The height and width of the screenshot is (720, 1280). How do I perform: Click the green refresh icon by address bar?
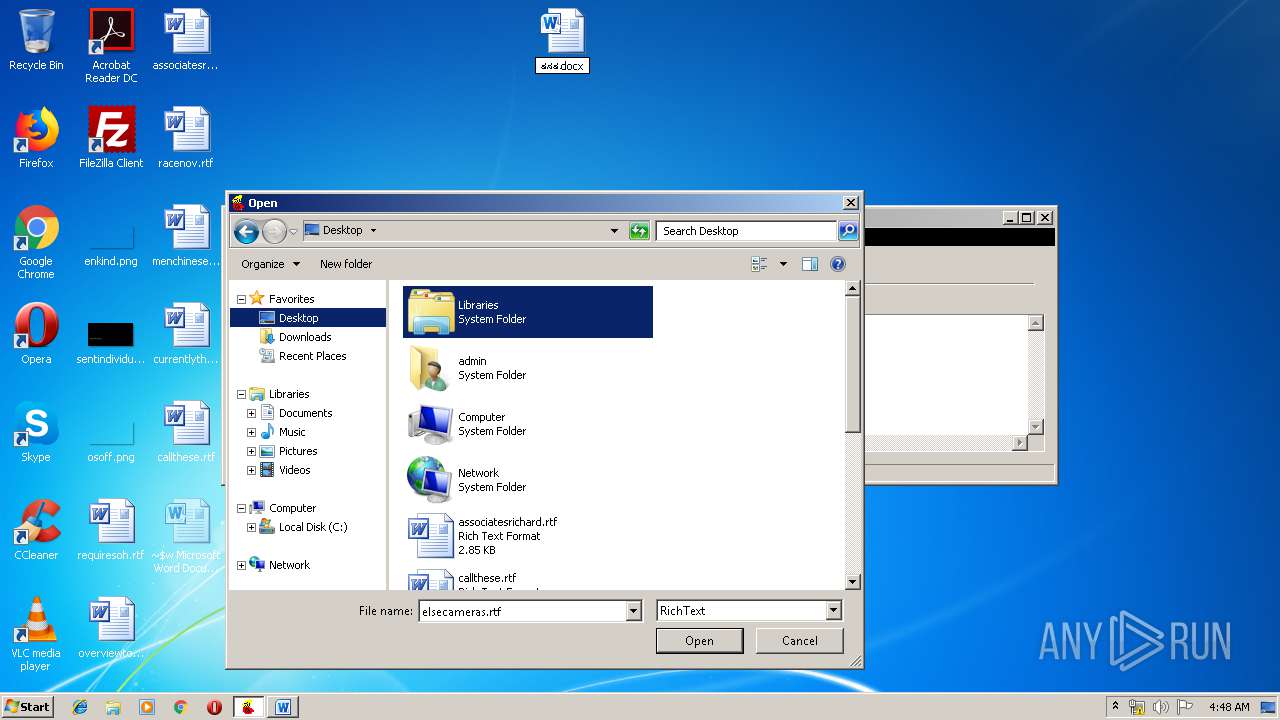click(639, 231)
